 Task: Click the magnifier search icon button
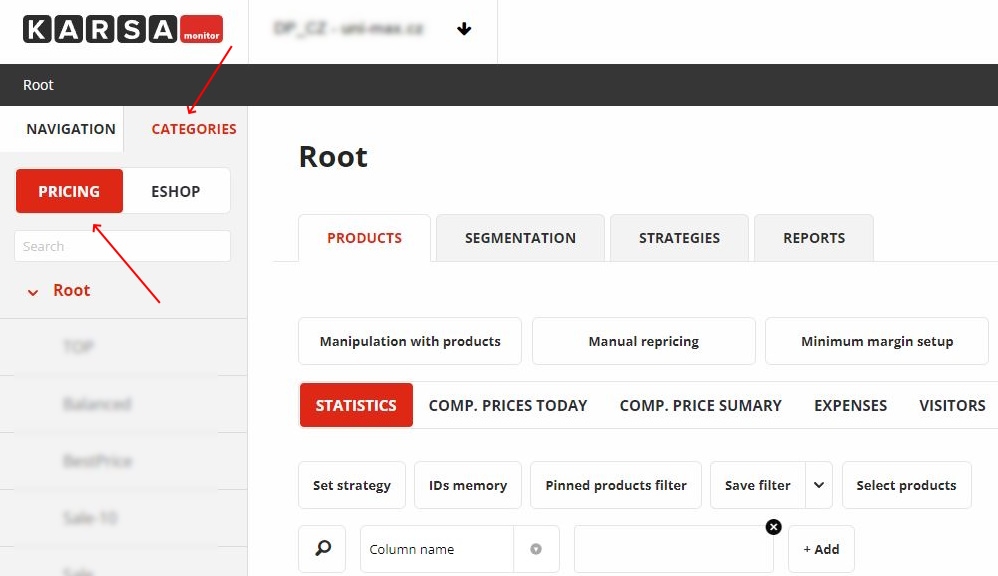pyautogui.click(x=322, y=549)
